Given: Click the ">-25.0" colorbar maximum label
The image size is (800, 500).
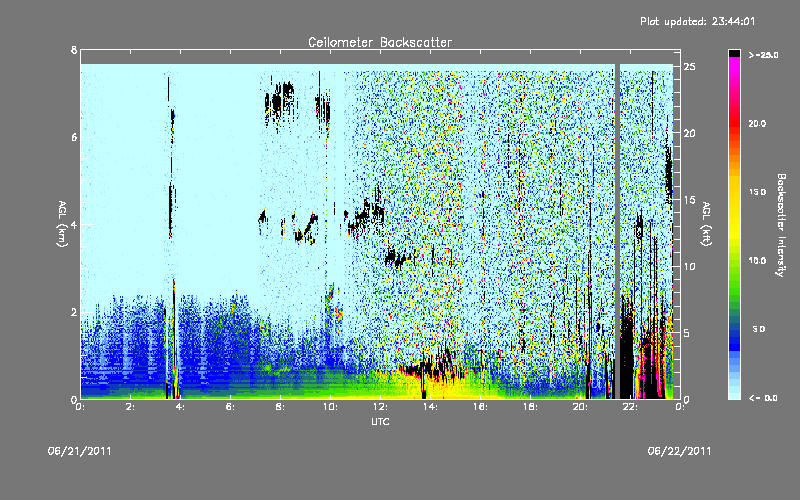Looking at the screenshot, I should coord(763,55).
